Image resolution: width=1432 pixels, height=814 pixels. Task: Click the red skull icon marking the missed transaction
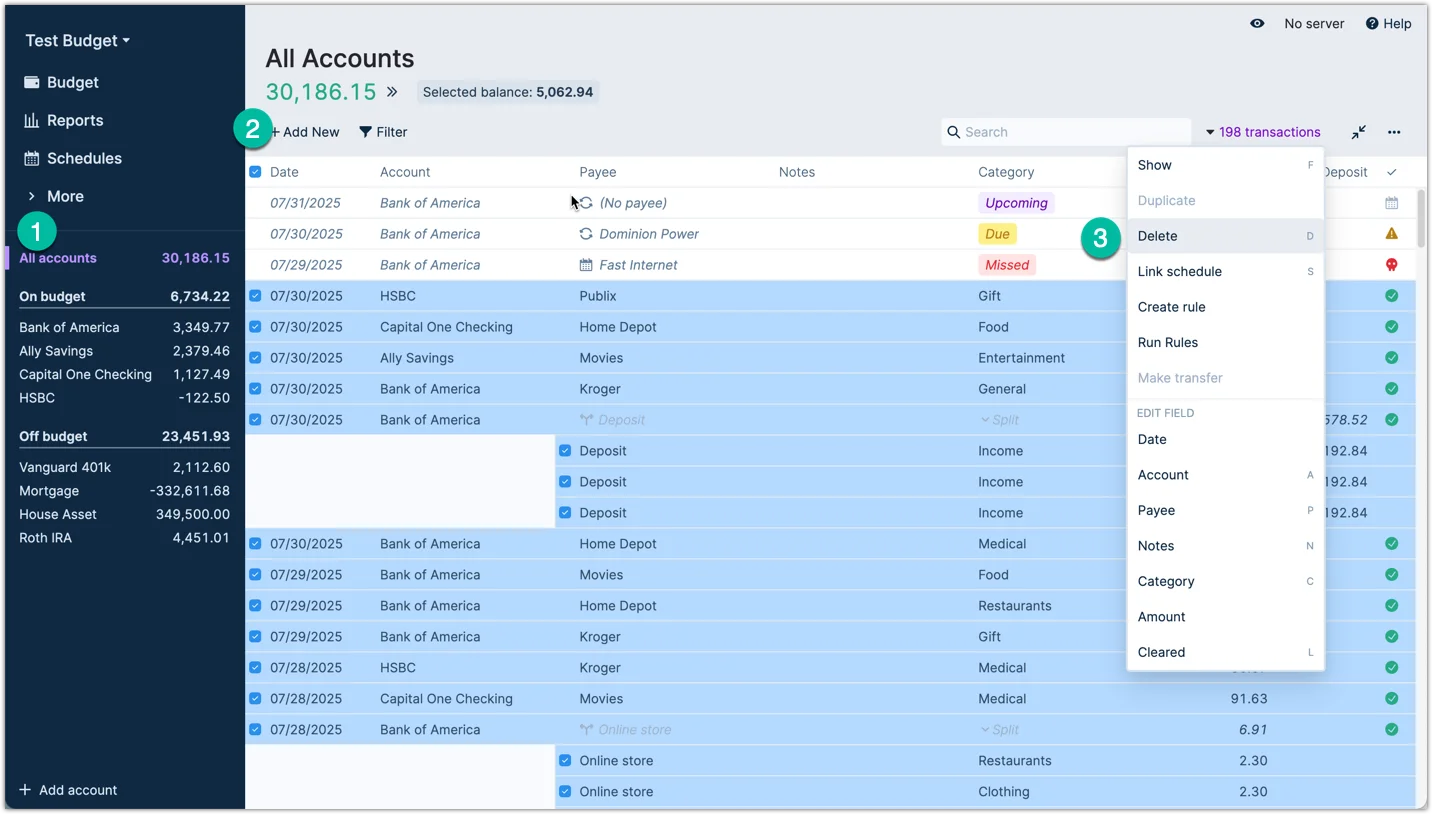pyautogui.click(x=1391, y=264)
